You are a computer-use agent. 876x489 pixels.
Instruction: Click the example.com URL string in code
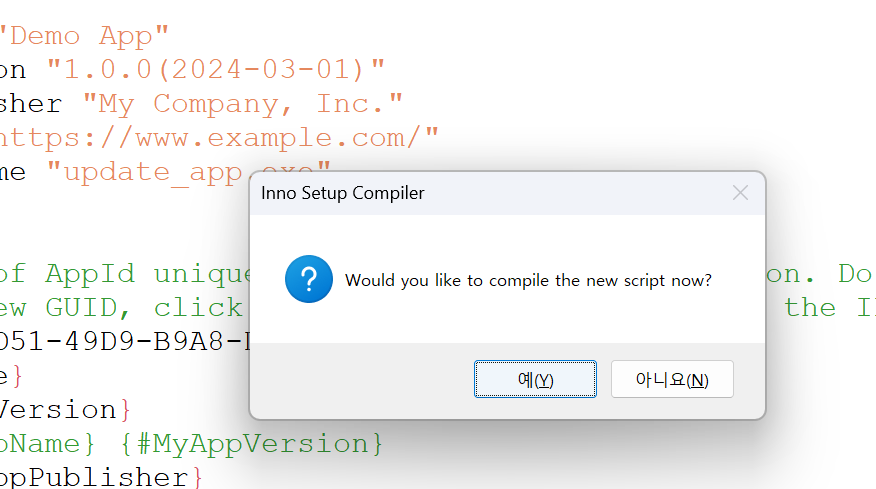click(219, 137)
